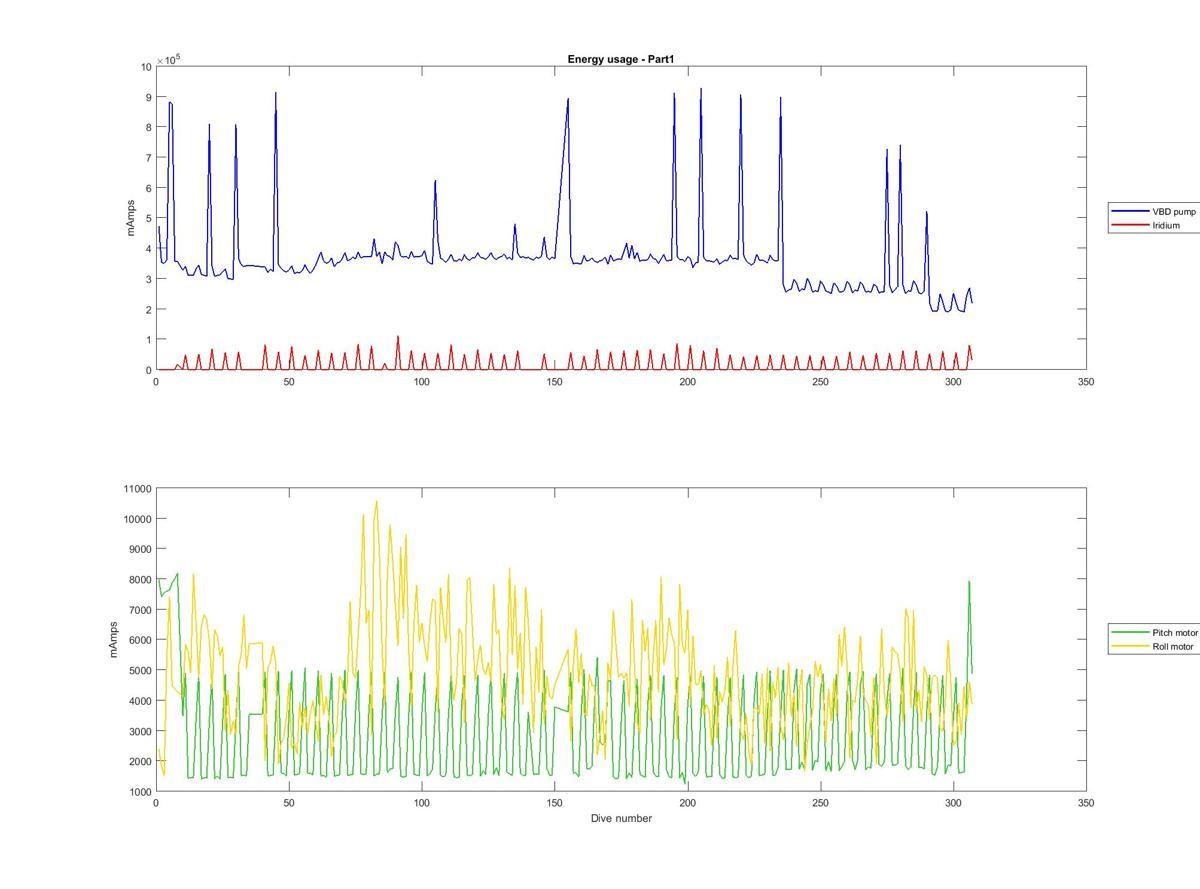Click the "5" y-axis tick of the energy usage plot
Screen dimensions: 1200x889
click(x=148, y=219)
